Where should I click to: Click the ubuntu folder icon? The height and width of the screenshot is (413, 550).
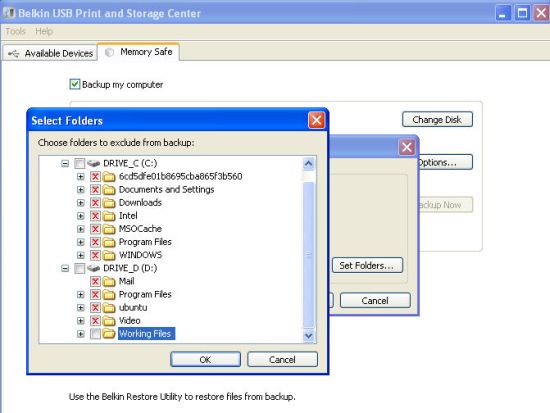[109, 308]
